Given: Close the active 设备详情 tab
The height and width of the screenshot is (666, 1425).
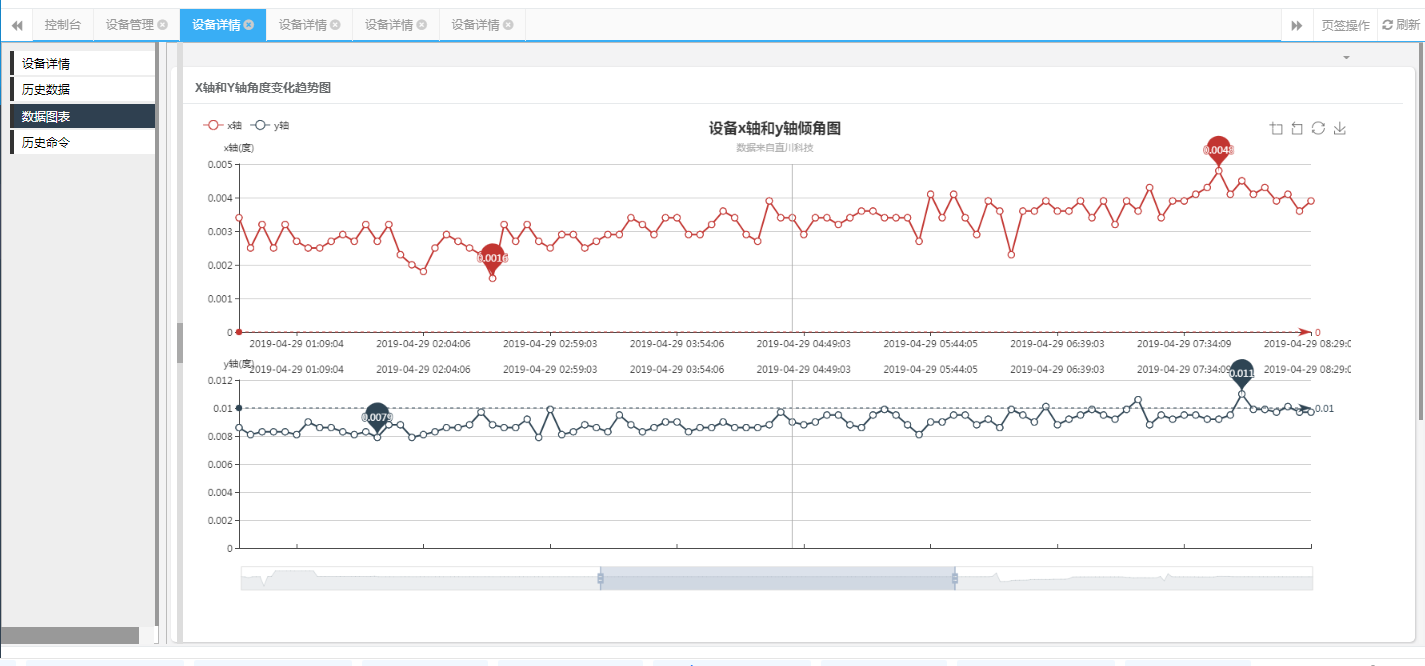Looking at the screenshot, I should (249, 25).
